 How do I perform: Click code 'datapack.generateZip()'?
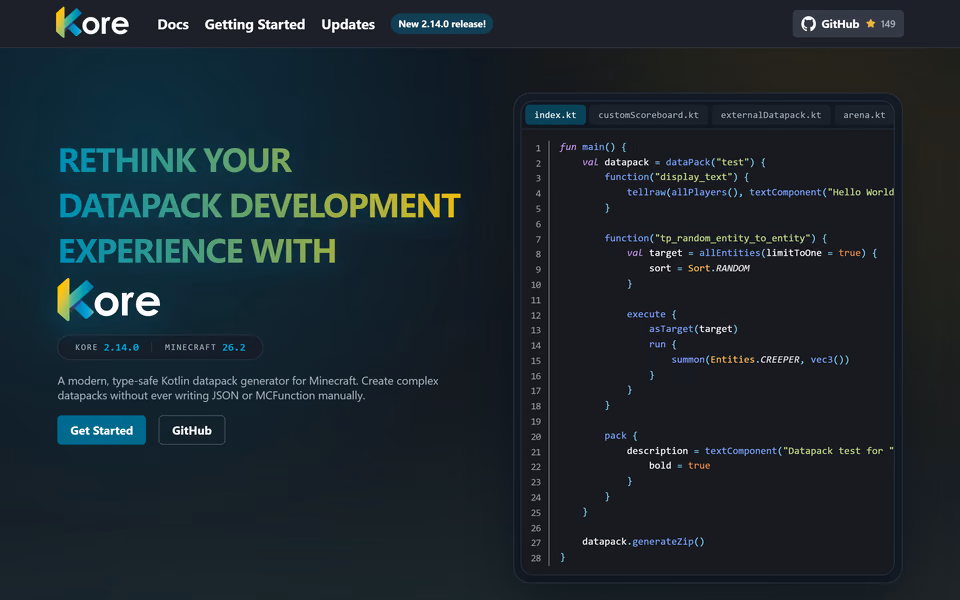click(x=643, y=541)
